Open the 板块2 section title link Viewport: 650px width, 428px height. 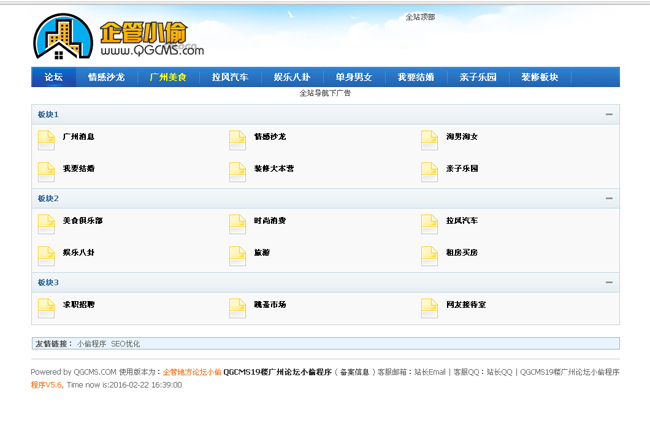(x=48, y=199)
